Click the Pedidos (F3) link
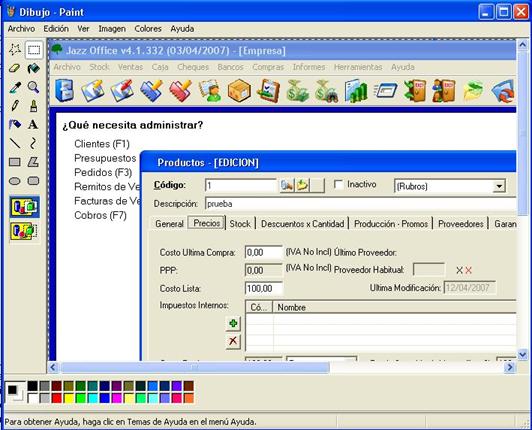Screen dimensions: 532x430 point(103,172)
